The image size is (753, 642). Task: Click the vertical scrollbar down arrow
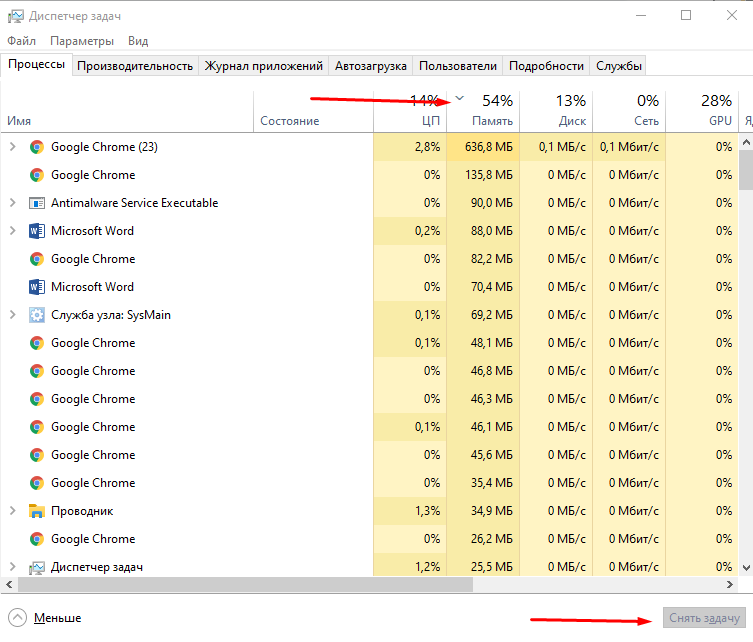click(746, 568)
